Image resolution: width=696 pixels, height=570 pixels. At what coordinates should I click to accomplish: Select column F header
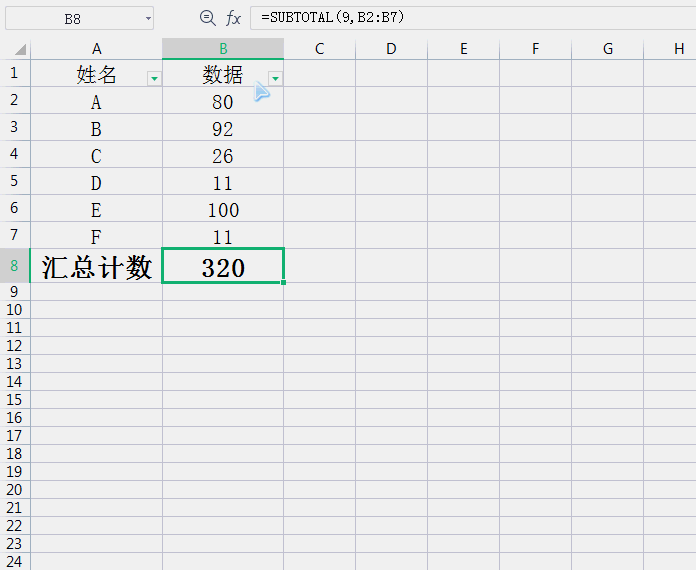[x=535, y=49]
